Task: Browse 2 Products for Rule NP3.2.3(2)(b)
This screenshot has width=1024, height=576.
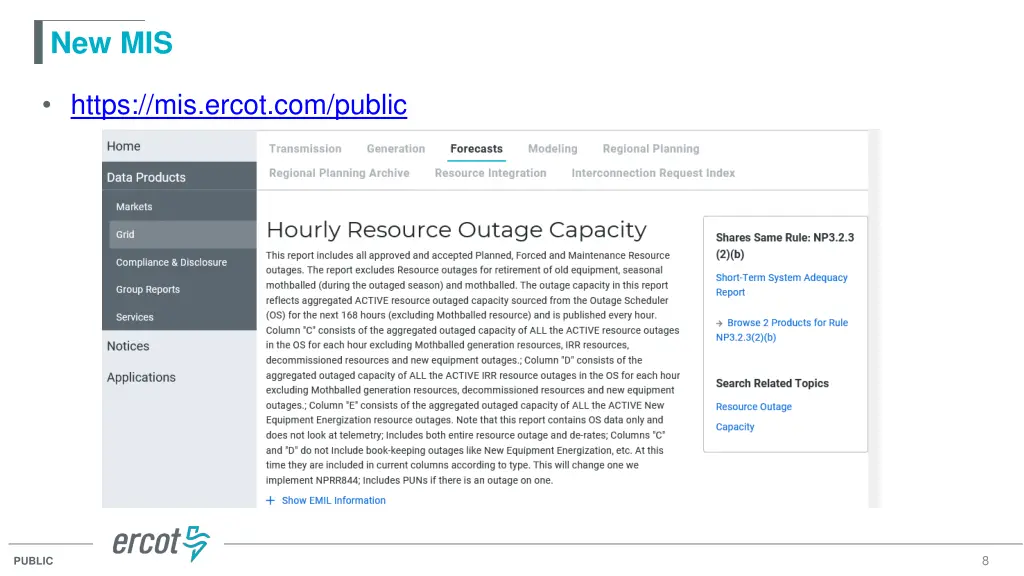Action: [x=782, y=330]
